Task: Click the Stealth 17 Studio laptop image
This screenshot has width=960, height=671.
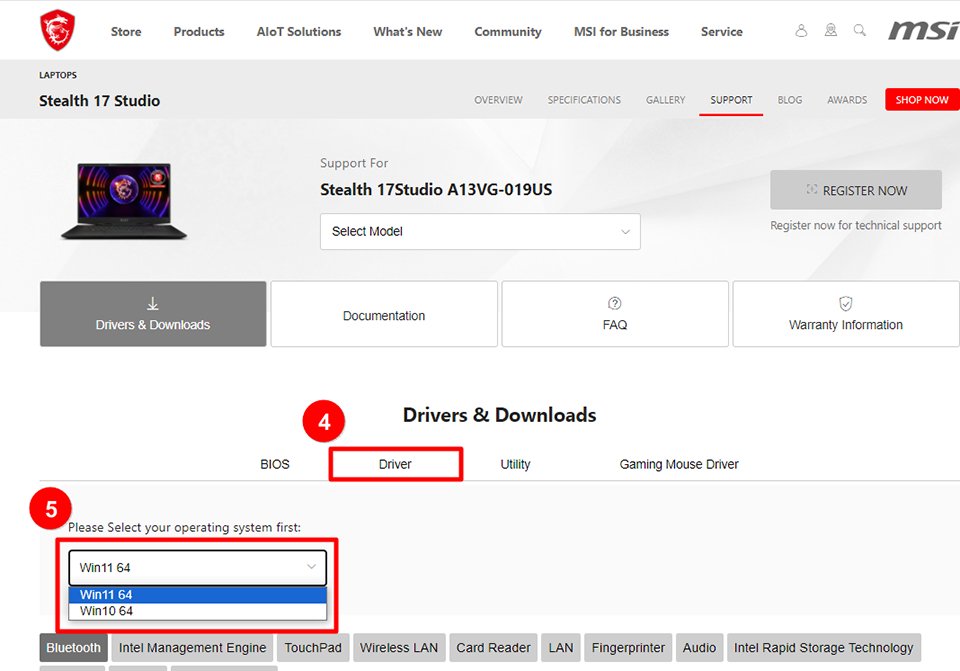Action: pos(125,201)
